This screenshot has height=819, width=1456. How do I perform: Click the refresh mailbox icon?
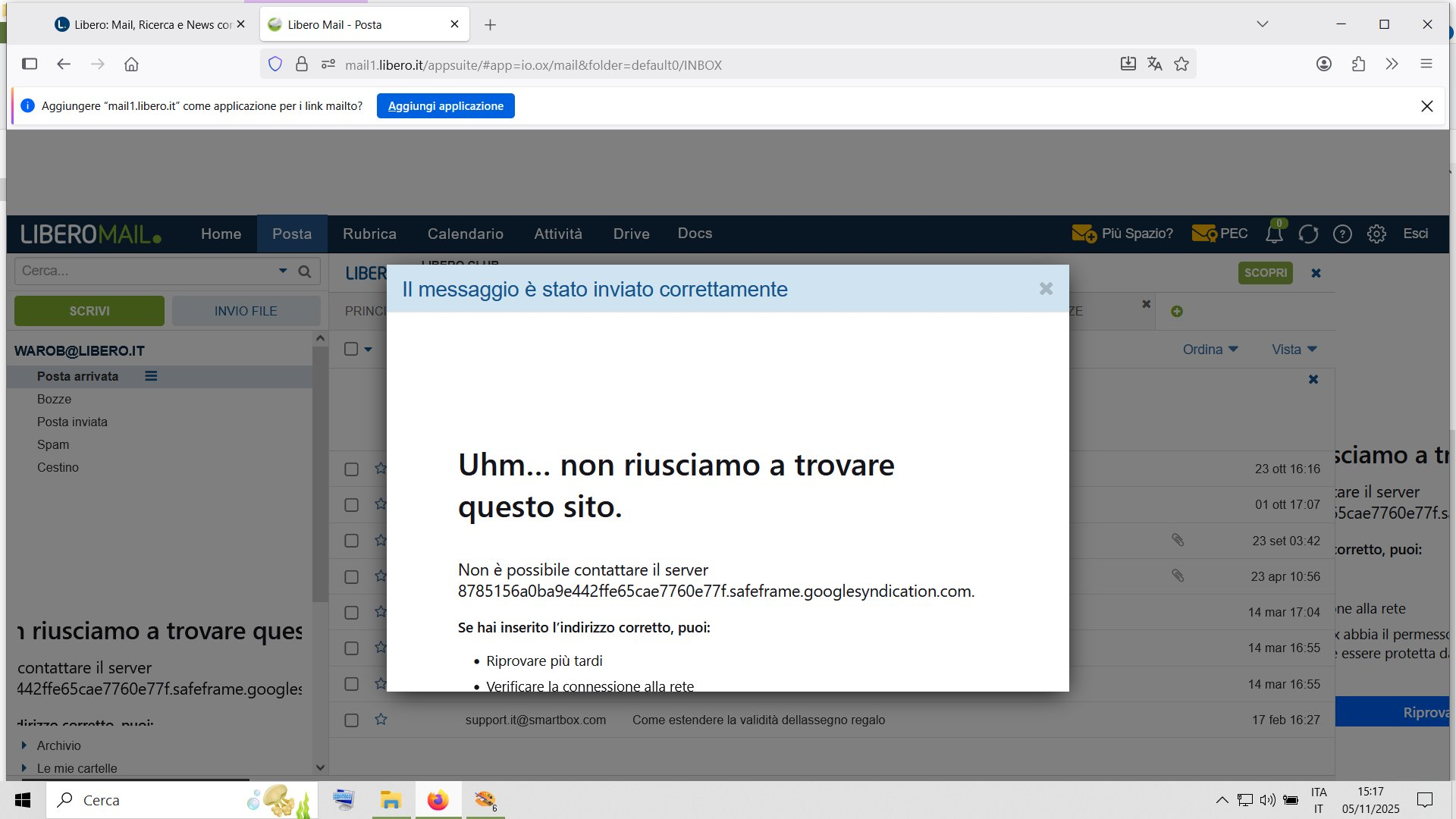tap(1308, 234)
